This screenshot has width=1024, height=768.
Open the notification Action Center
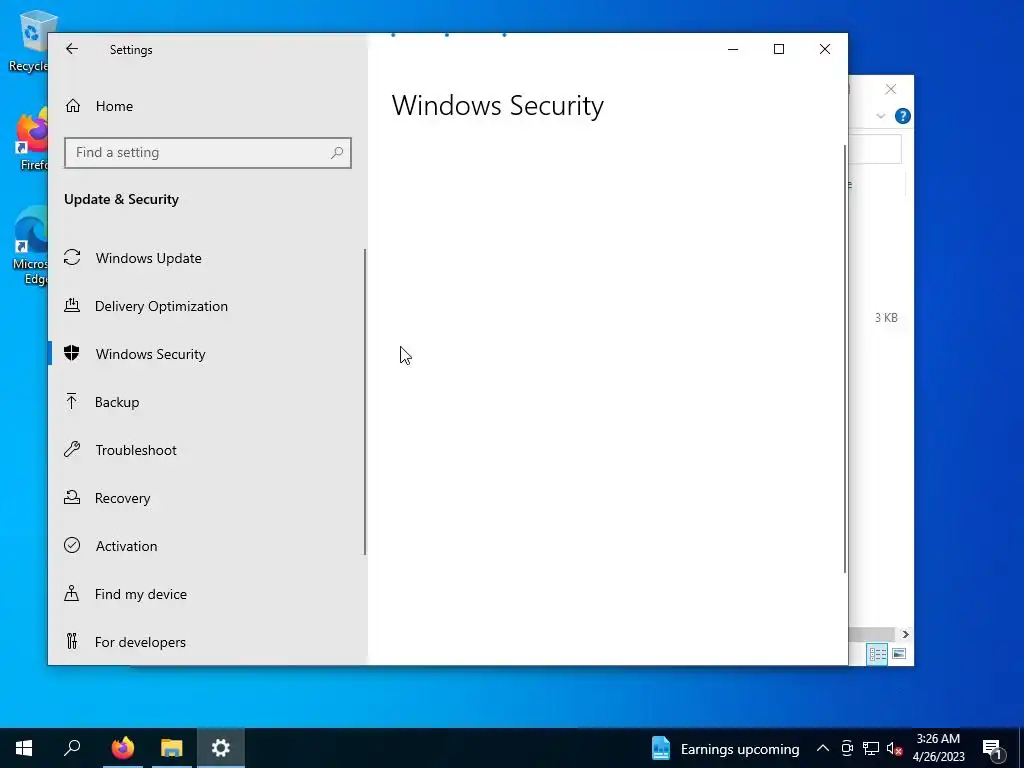(x=992, y=748)
